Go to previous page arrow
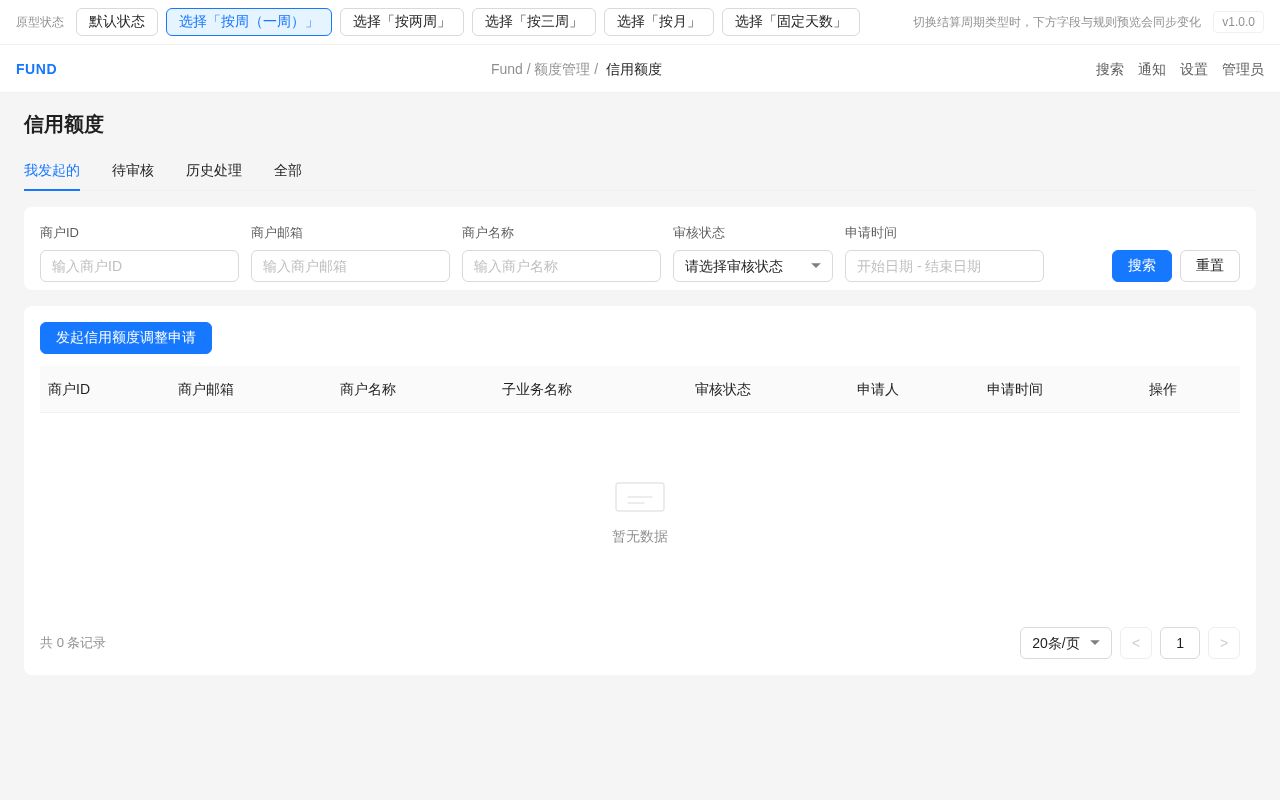This screenshot has width=1280, height=800. coord(1136,643)
